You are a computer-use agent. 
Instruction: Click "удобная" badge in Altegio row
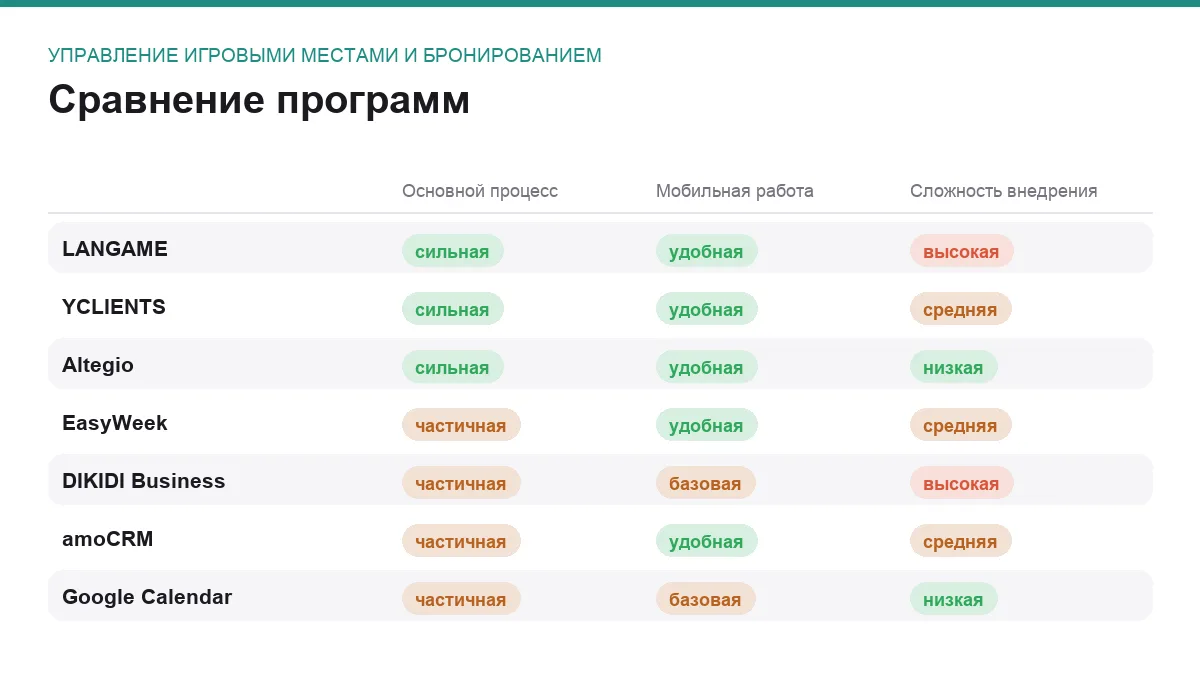(707, 367)
